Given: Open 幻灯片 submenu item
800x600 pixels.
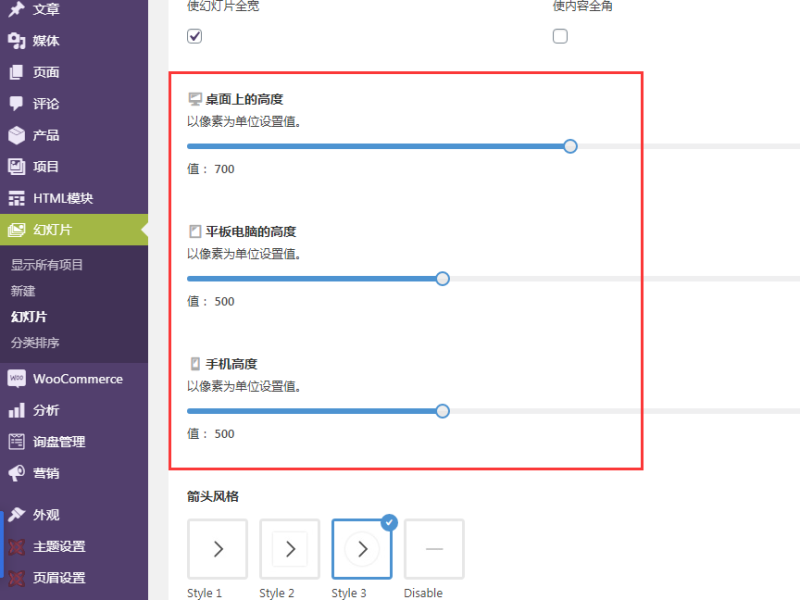Looking at the screenshot, I should [29, 317].
